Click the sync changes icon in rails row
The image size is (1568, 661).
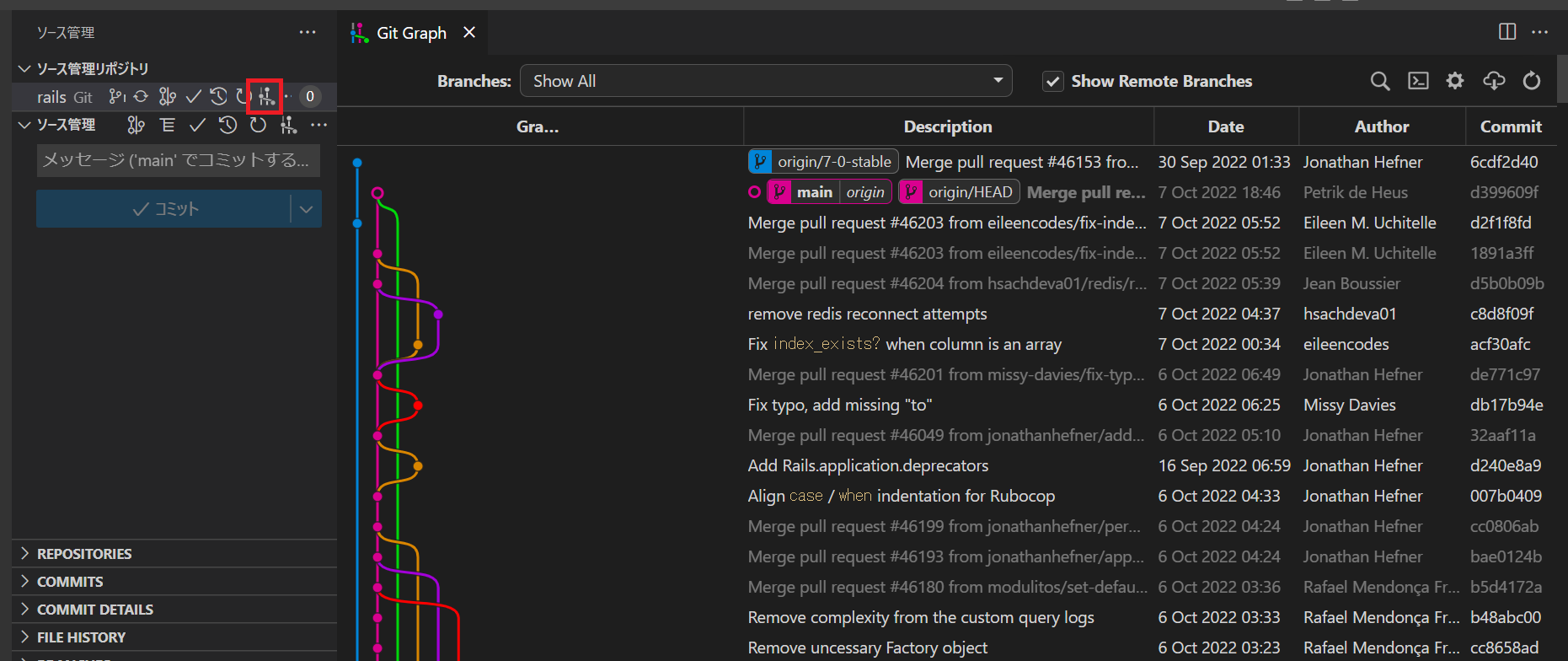pyautogui.click(x=141, y=97)
